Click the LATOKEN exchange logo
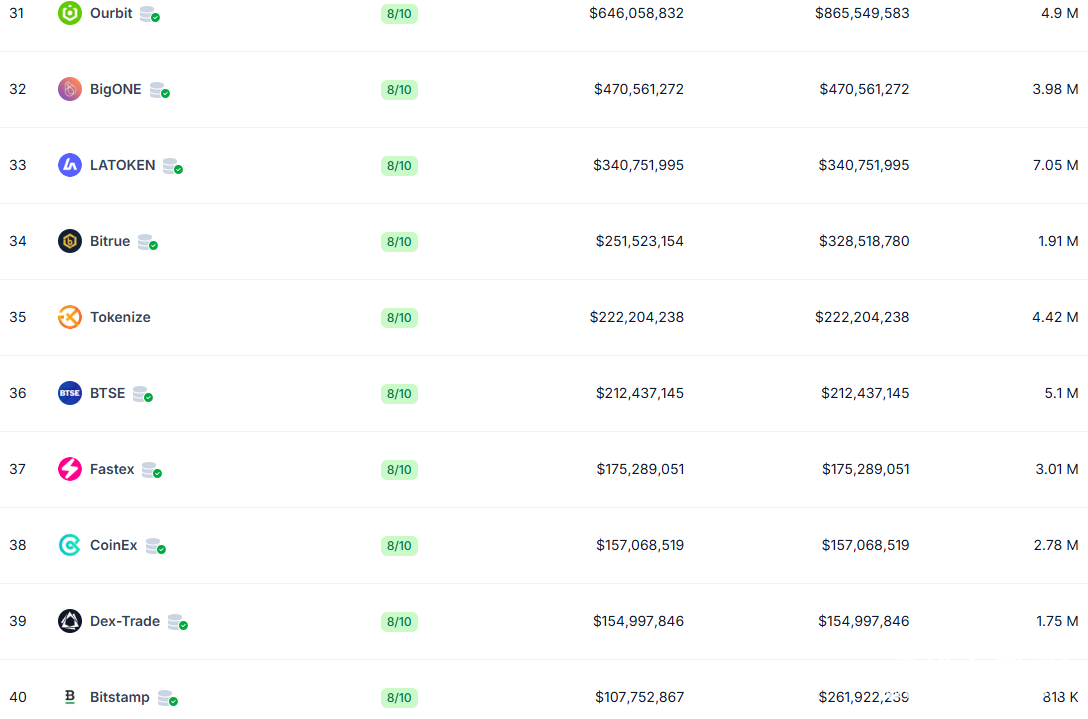 pyautogui.click(x=69, y=165)
